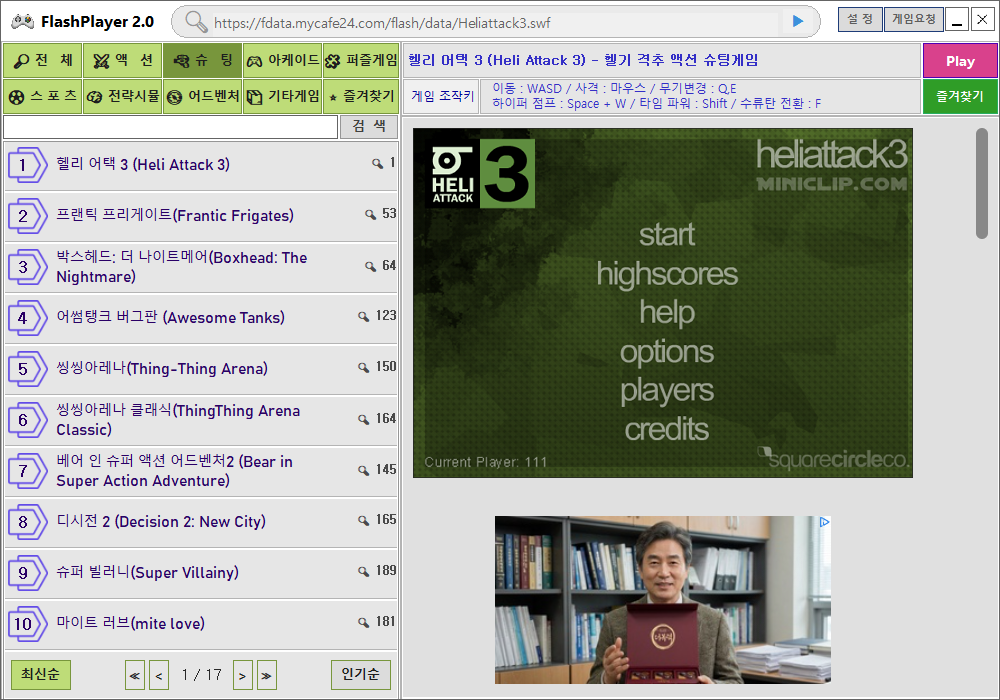The width and height of the screenshot is (1000, 700).
Task: Click the FlashPlayer gamepad logo icon
Action: click(23, 22)
